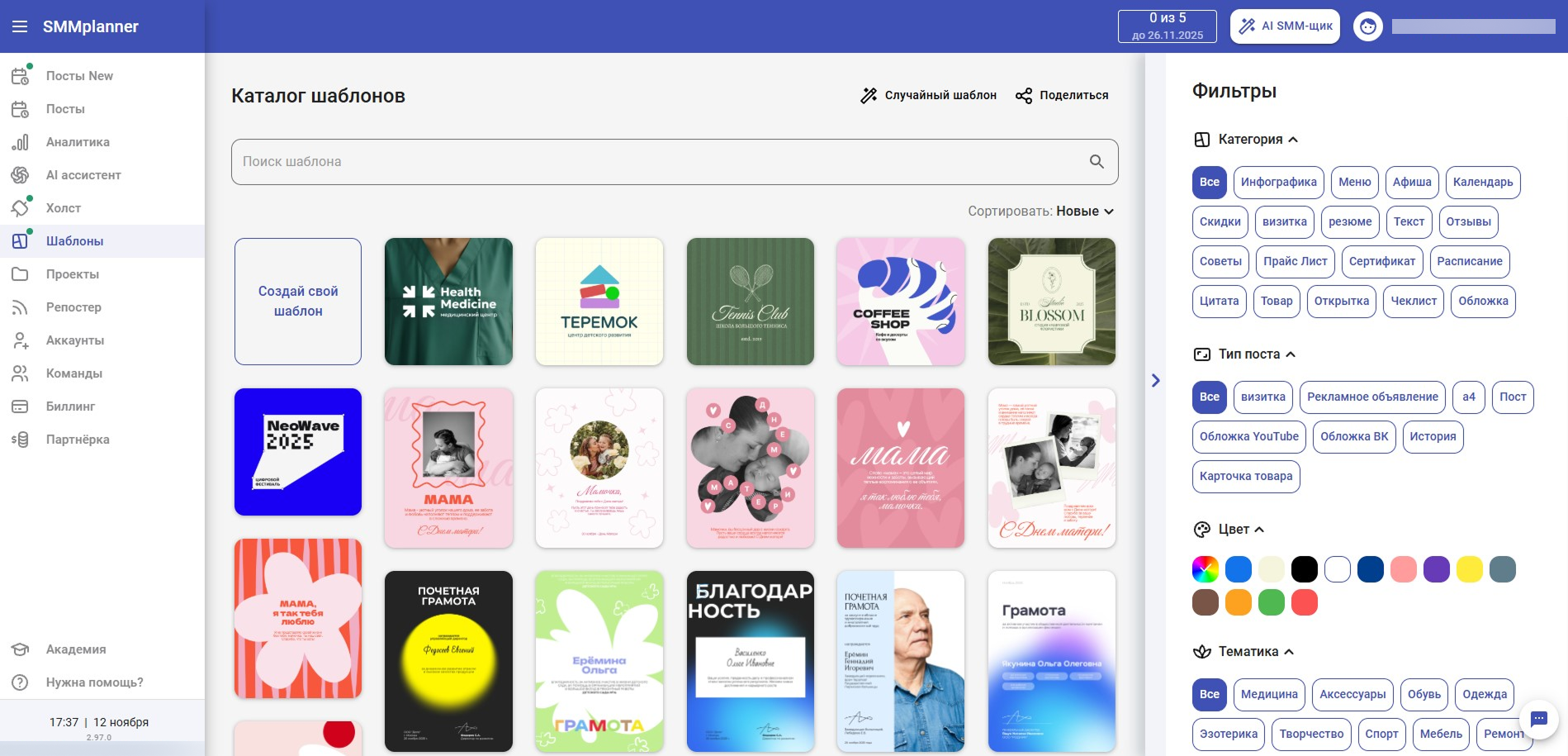Click the Аналитика bar chart icon
The image size is (1568, 756).
point(20,142)
